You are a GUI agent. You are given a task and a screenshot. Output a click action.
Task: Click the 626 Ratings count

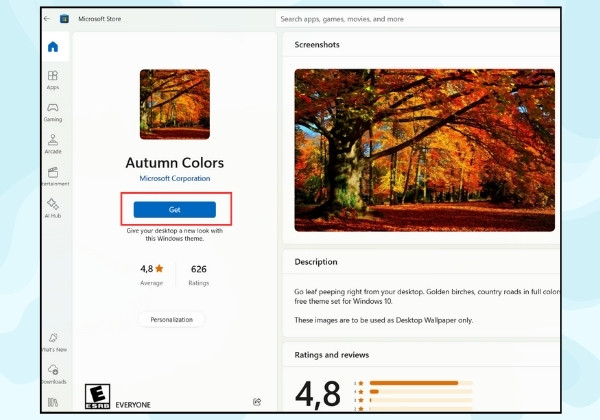click(x=199, y=275)
